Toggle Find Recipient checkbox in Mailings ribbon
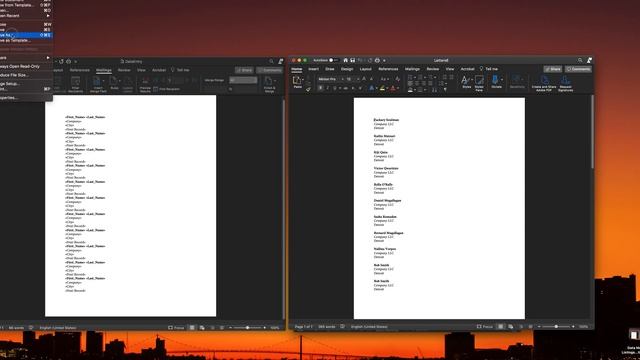The height and width of the screenshot is (360, 640). (x=156, y=89)
